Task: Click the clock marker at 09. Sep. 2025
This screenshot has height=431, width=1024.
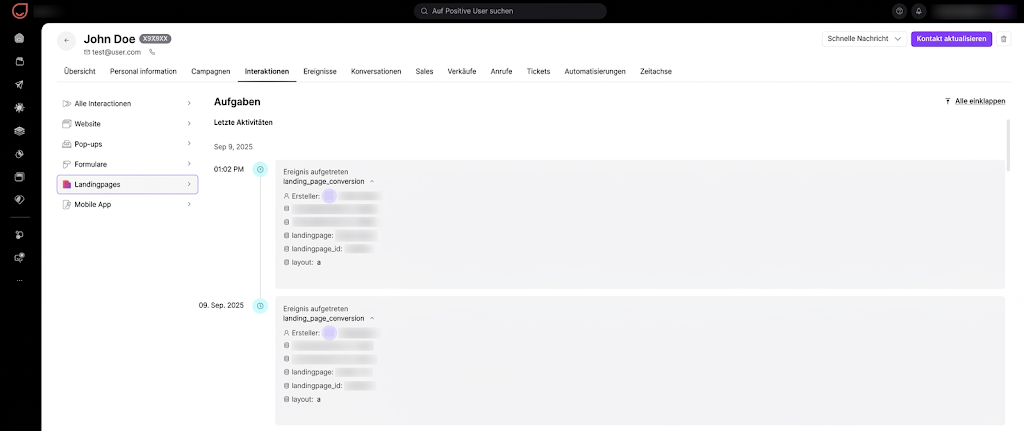Action: point(260,306)
